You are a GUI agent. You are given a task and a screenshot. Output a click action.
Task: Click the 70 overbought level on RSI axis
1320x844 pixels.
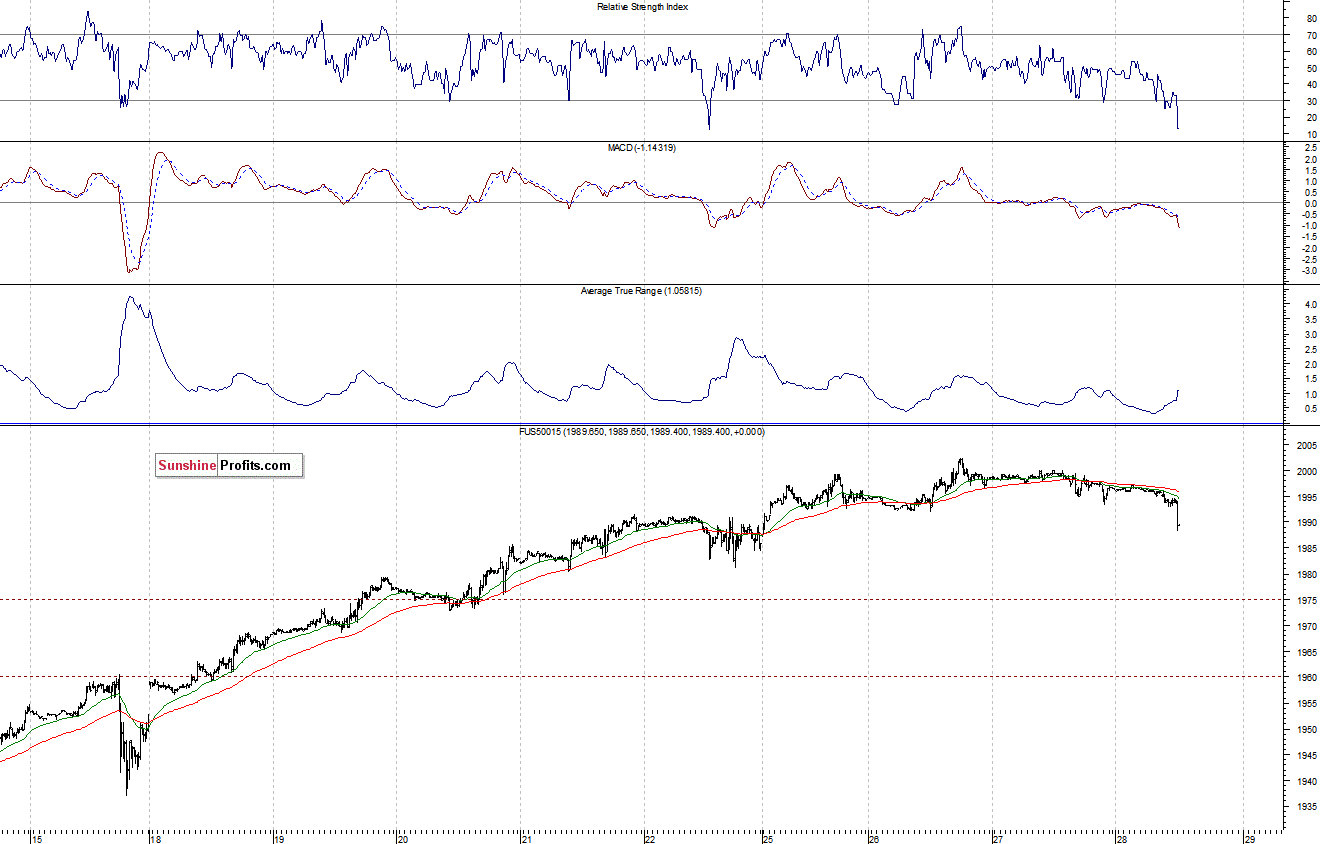pos(1311,35)
